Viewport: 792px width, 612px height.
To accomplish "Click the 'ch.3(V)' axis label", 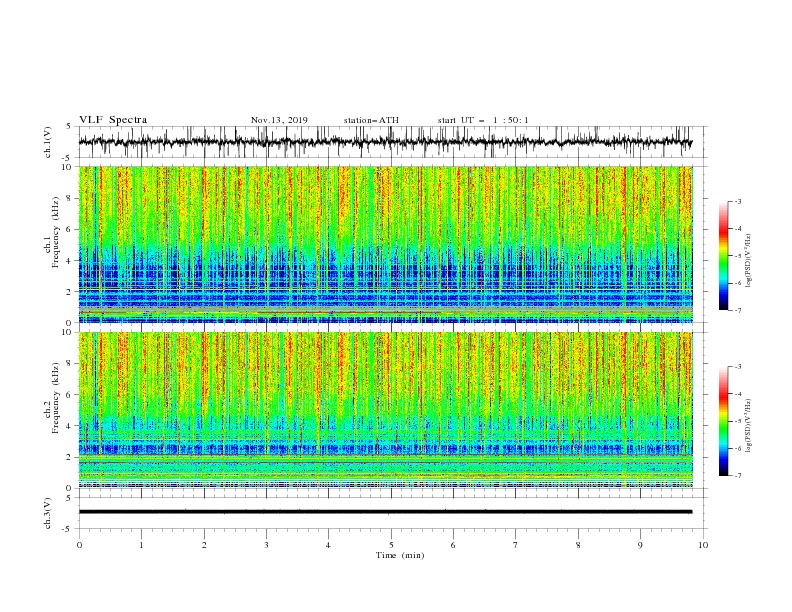I will pos(48,513).
